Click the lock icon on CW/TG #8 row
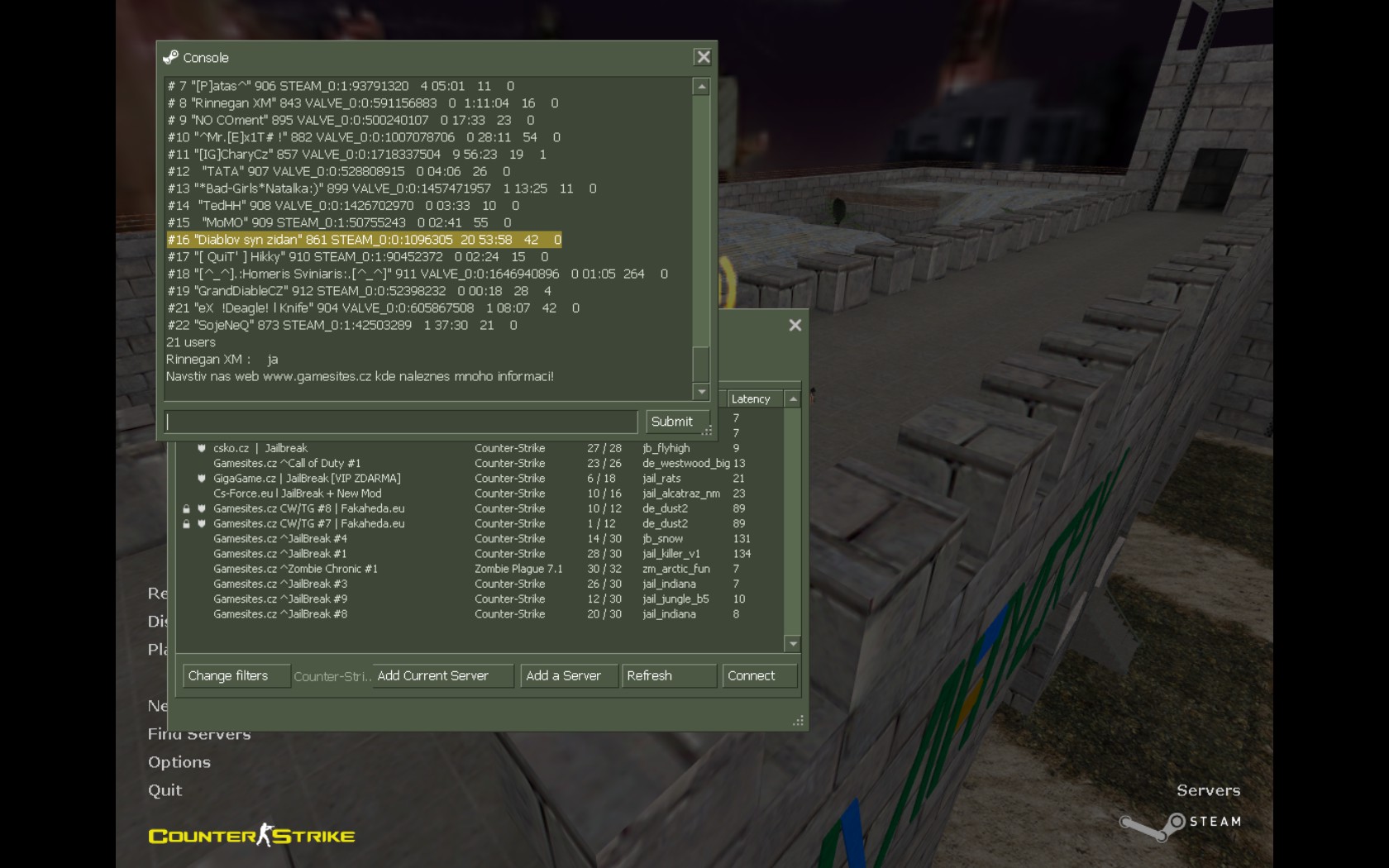 tap(186, 508)
